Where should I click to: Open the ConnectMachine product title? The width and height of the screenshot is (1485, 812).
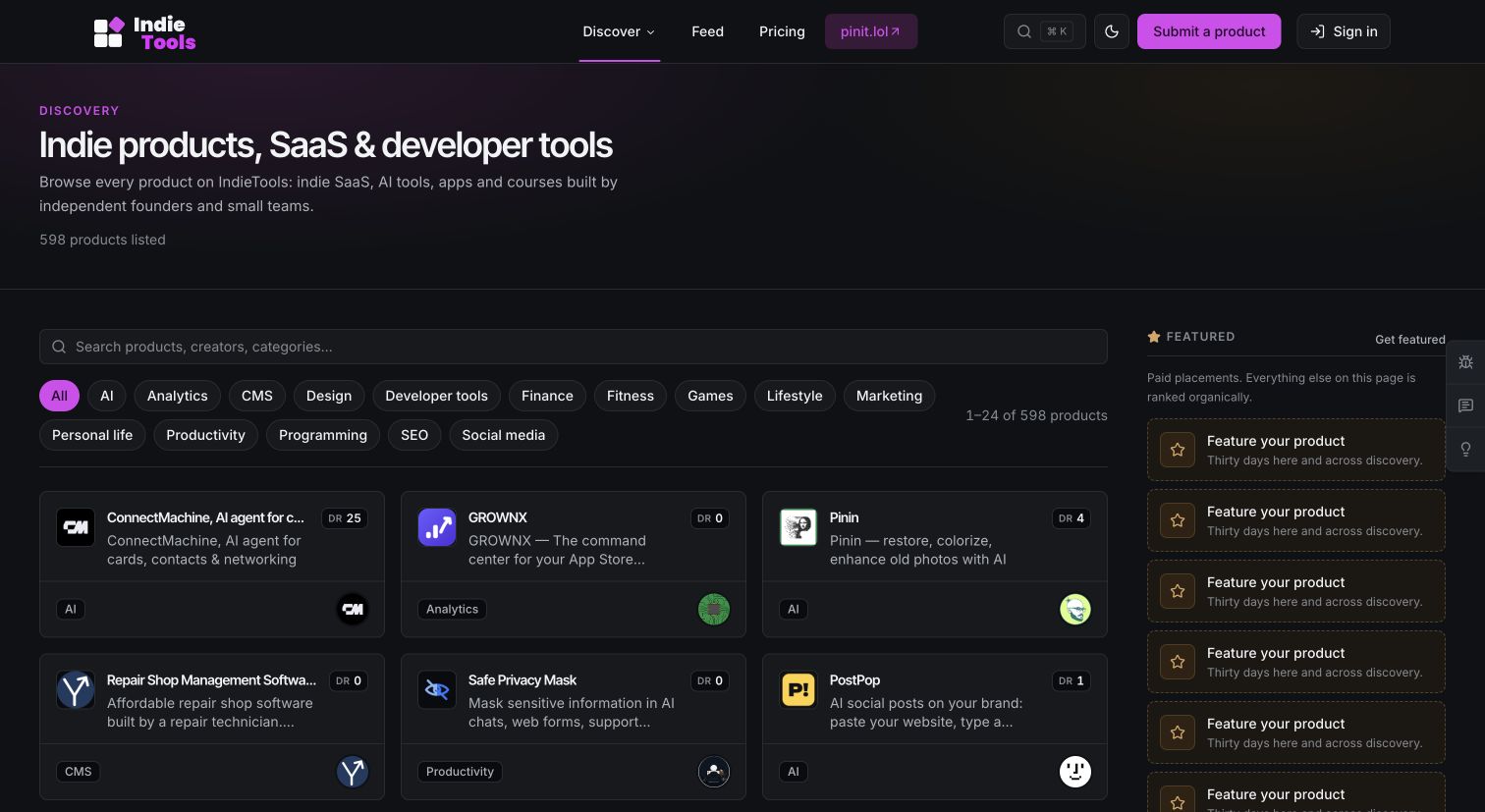tap(205, 517)
